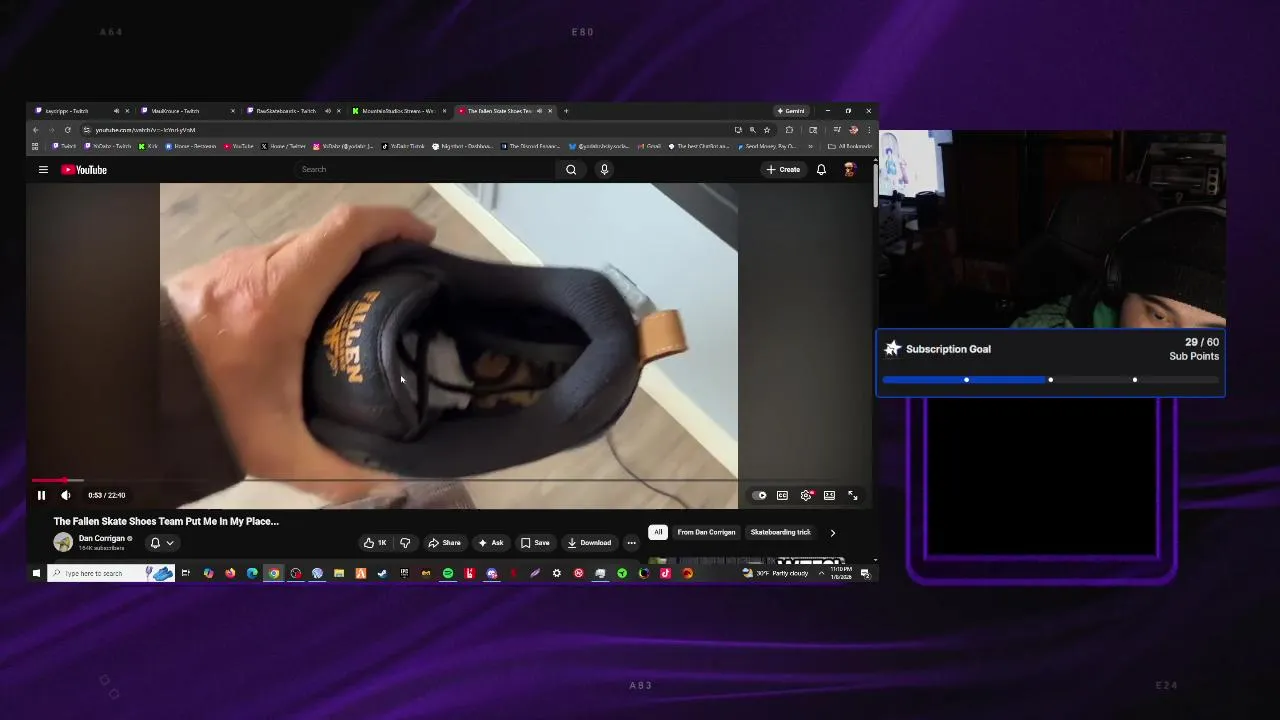Image resolution: width=1280 pixels, height=720 pixels.
Task: Open the Gmail bookmark
Action: [650, 146]
